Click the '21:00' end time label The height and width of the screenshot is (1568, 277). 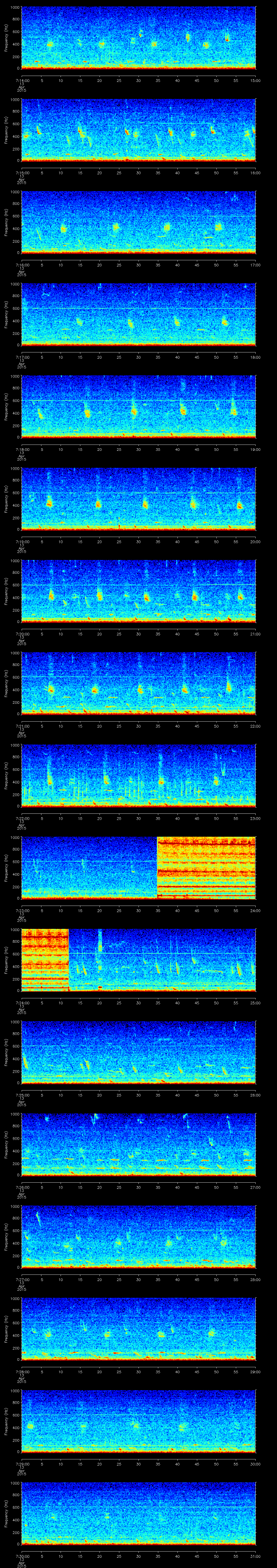255,634
